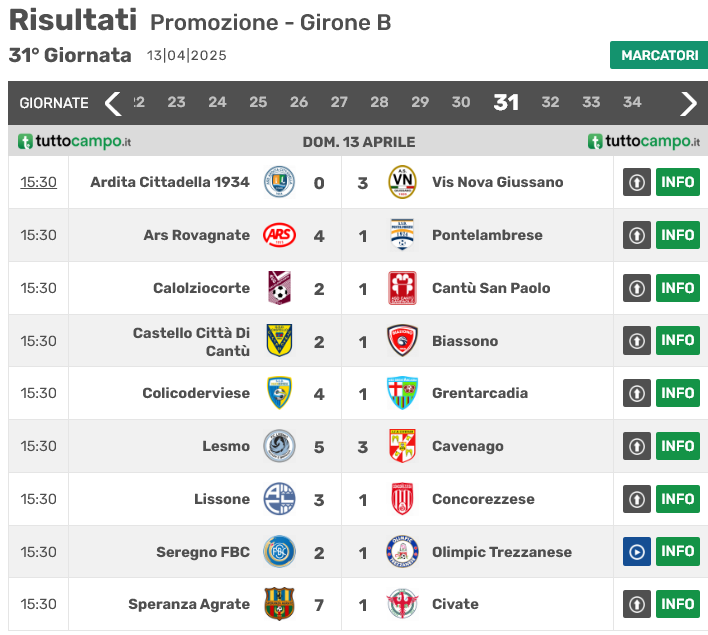Switch to matchday 27
Screen dimensions: 708x635
pyautogui.click(x=339, y=102)
